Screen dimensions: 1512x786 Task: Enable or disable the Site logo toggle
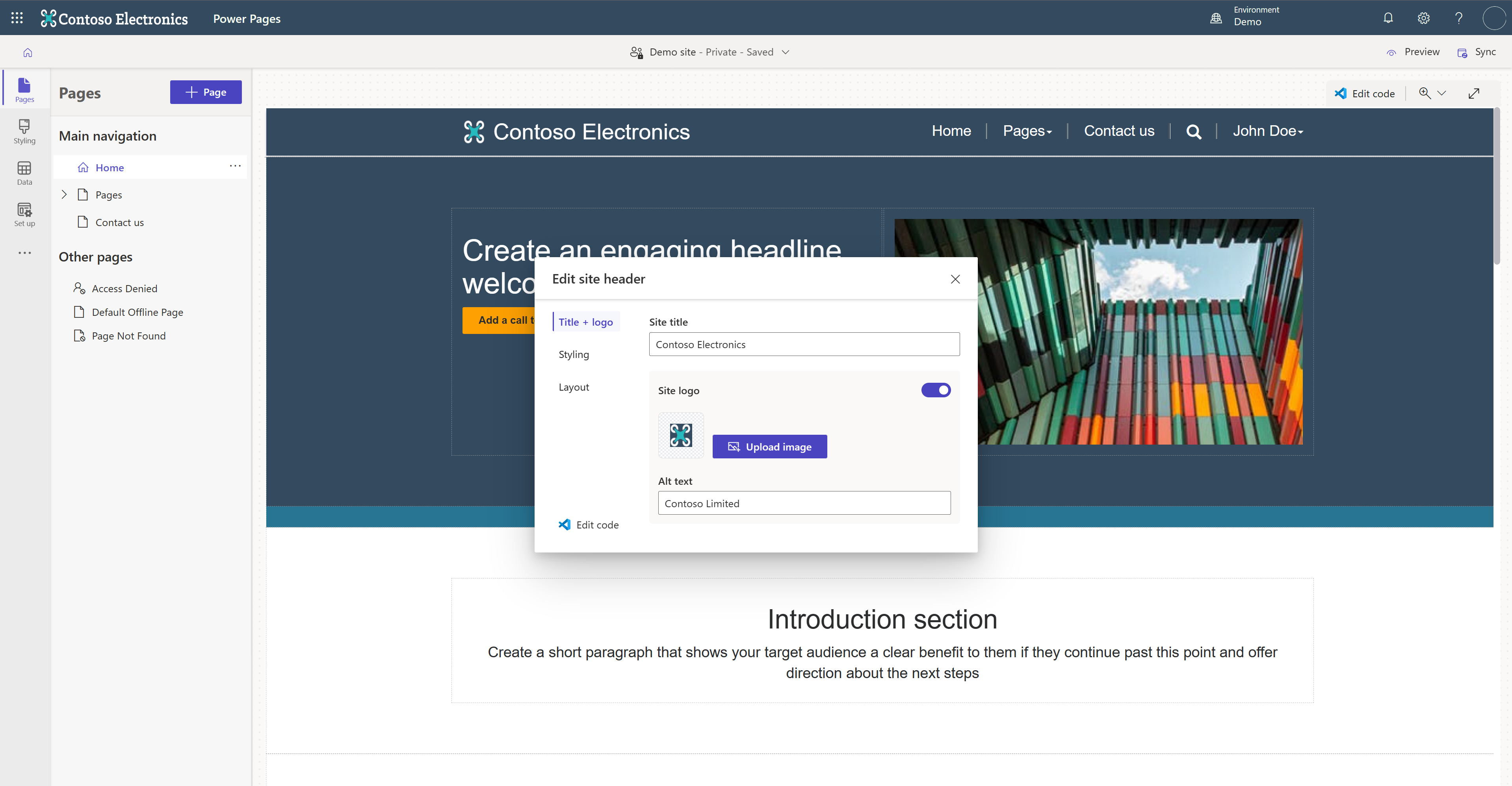(x=936, y=389)
